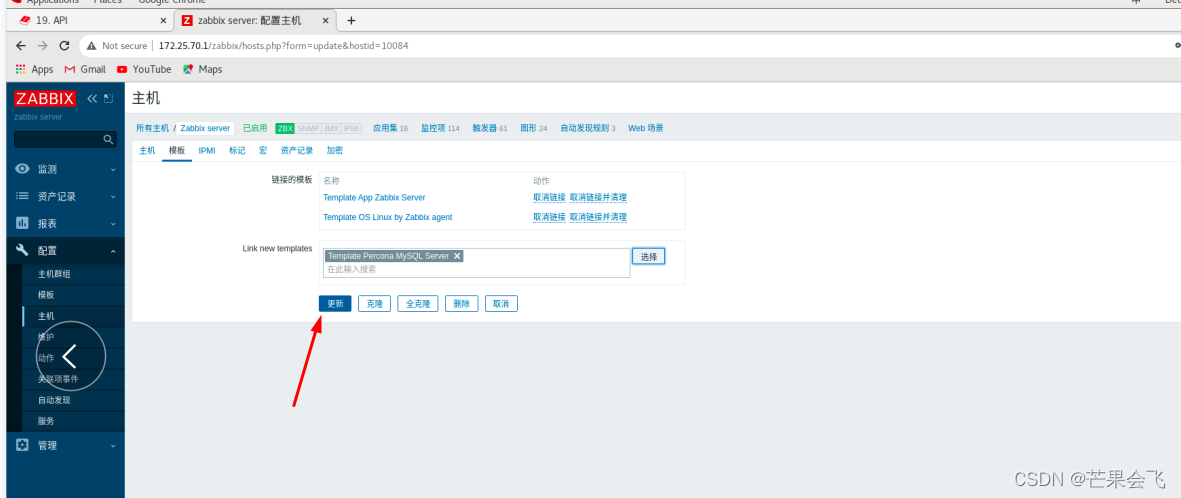Image resolution: width=1181 pixels, height=498 pixels.
Task: Open the 自动发现规则 3 link
Action: point(587,128)
